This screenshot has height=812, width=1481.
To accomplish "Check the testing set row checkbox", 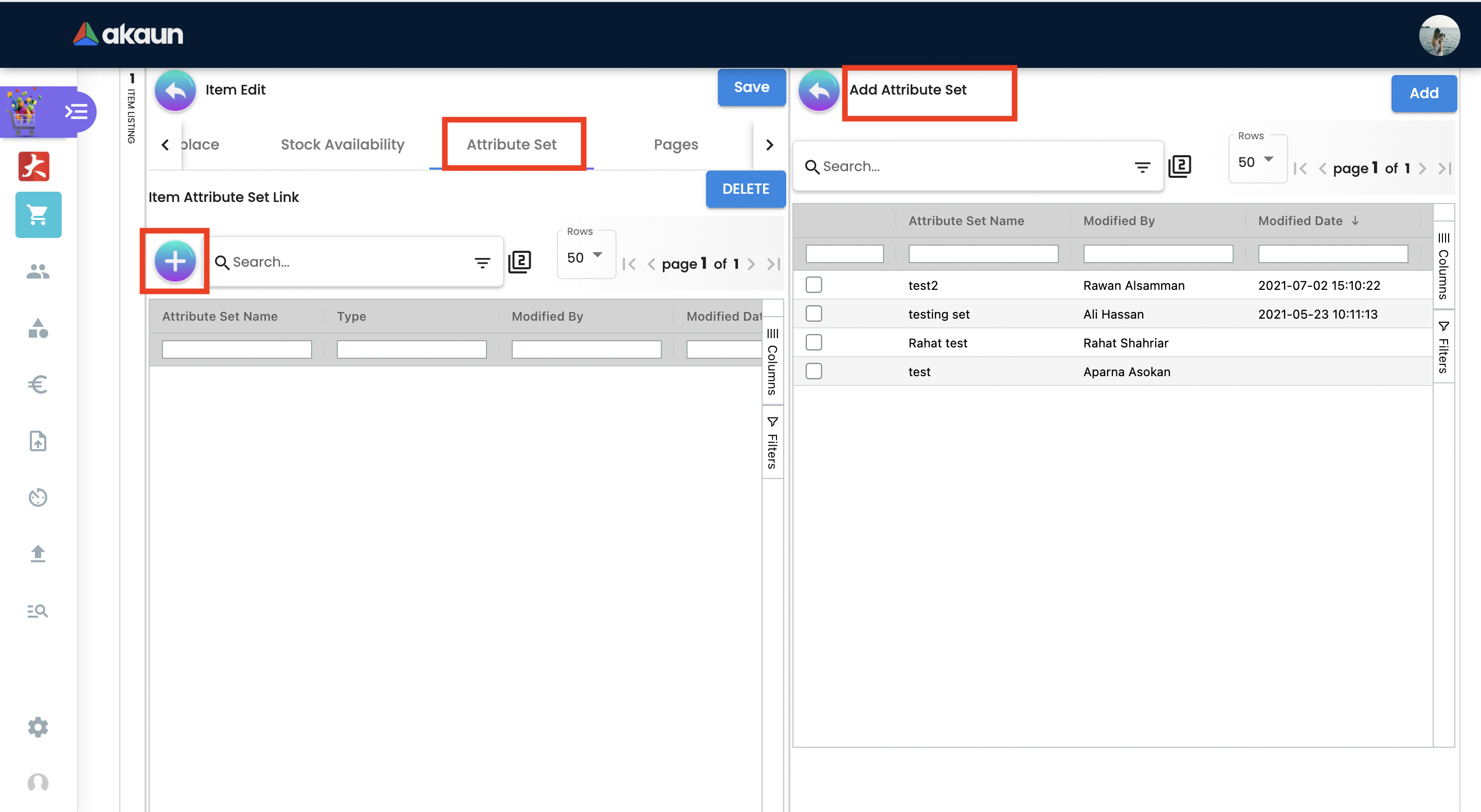I will pyautogui.click(x=814, y=314).
